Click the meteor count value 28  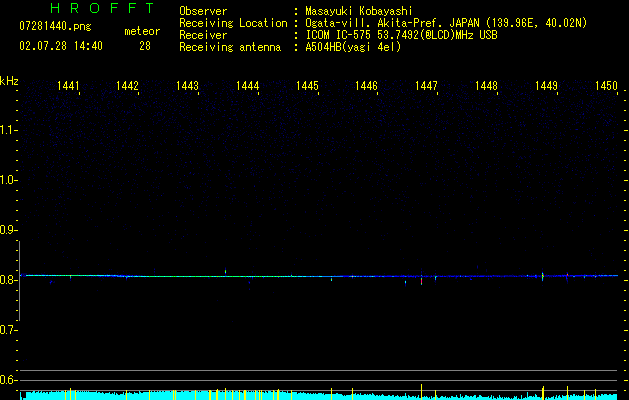point(145,46)
